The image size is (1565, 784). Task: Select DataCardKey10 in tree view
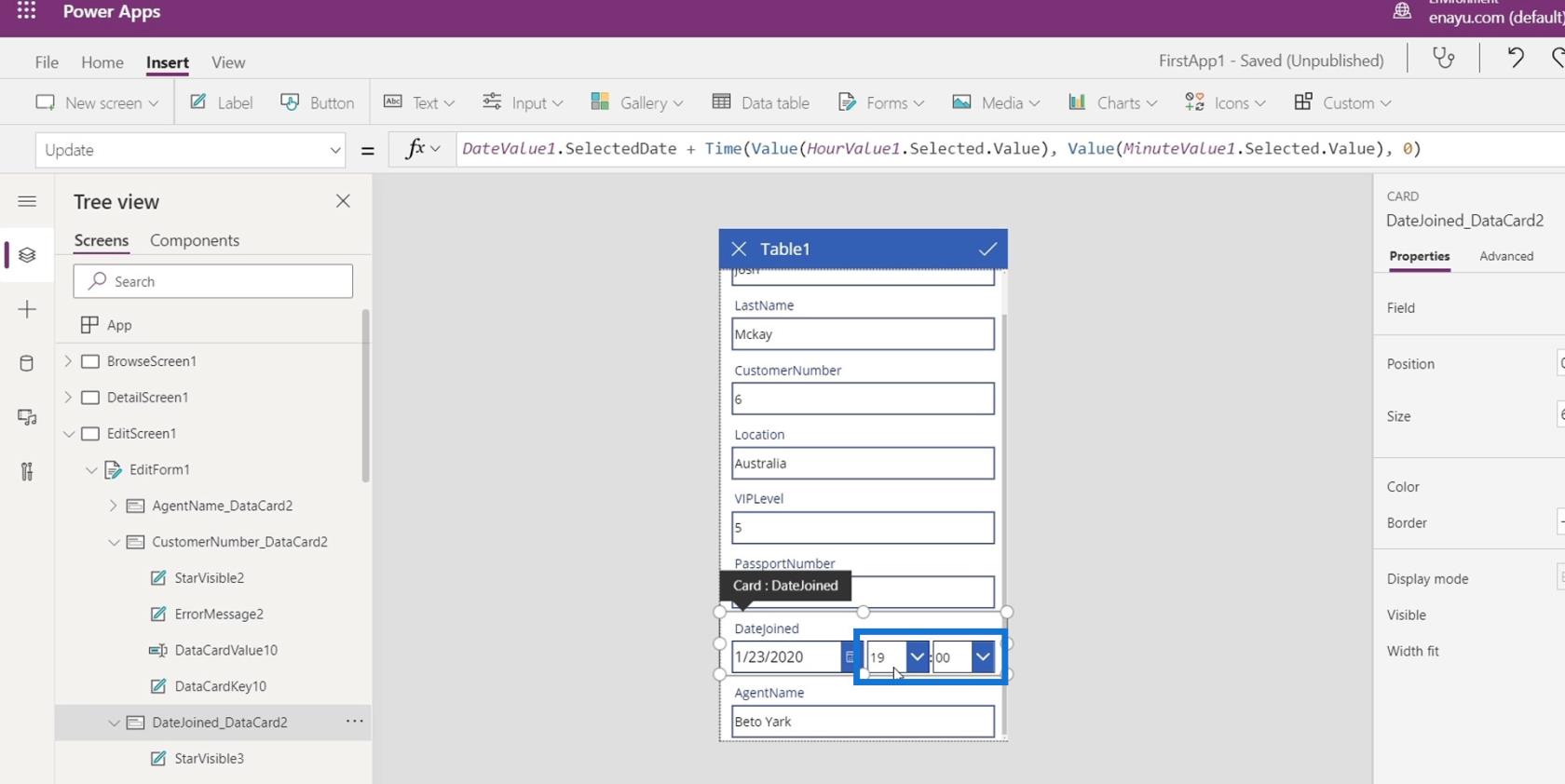click(x=220, y=686)
